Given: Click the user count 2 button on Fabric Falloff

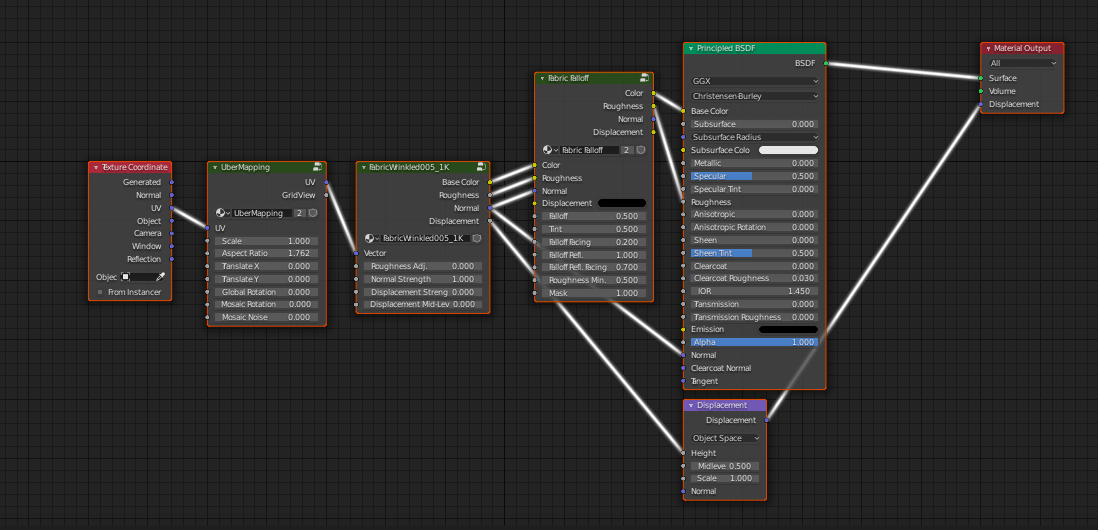Looking at the screenshot, I should tap(627, 150).
